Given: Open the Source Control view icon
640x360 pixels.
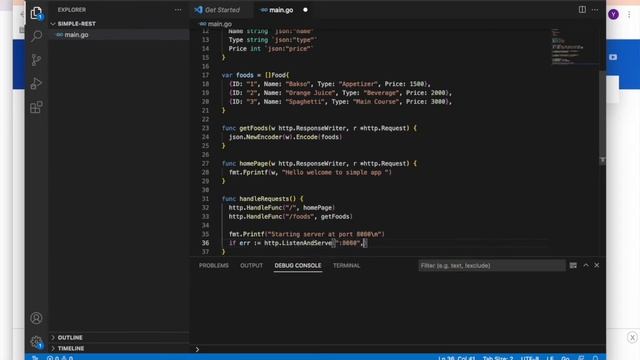Looking at the screenshot, I should click(36, 60).
